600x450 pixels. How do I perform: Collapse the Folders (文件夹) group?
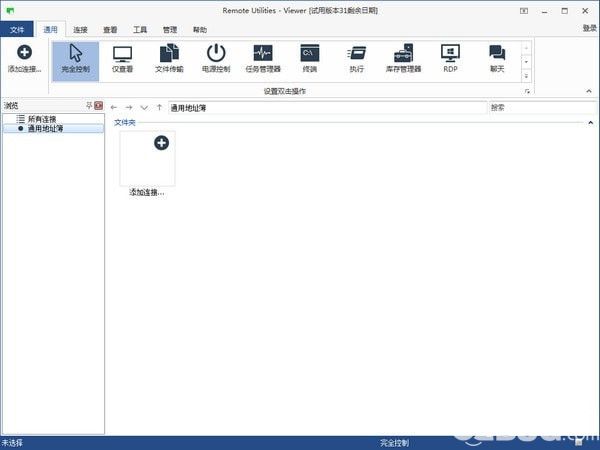[590, 123]
